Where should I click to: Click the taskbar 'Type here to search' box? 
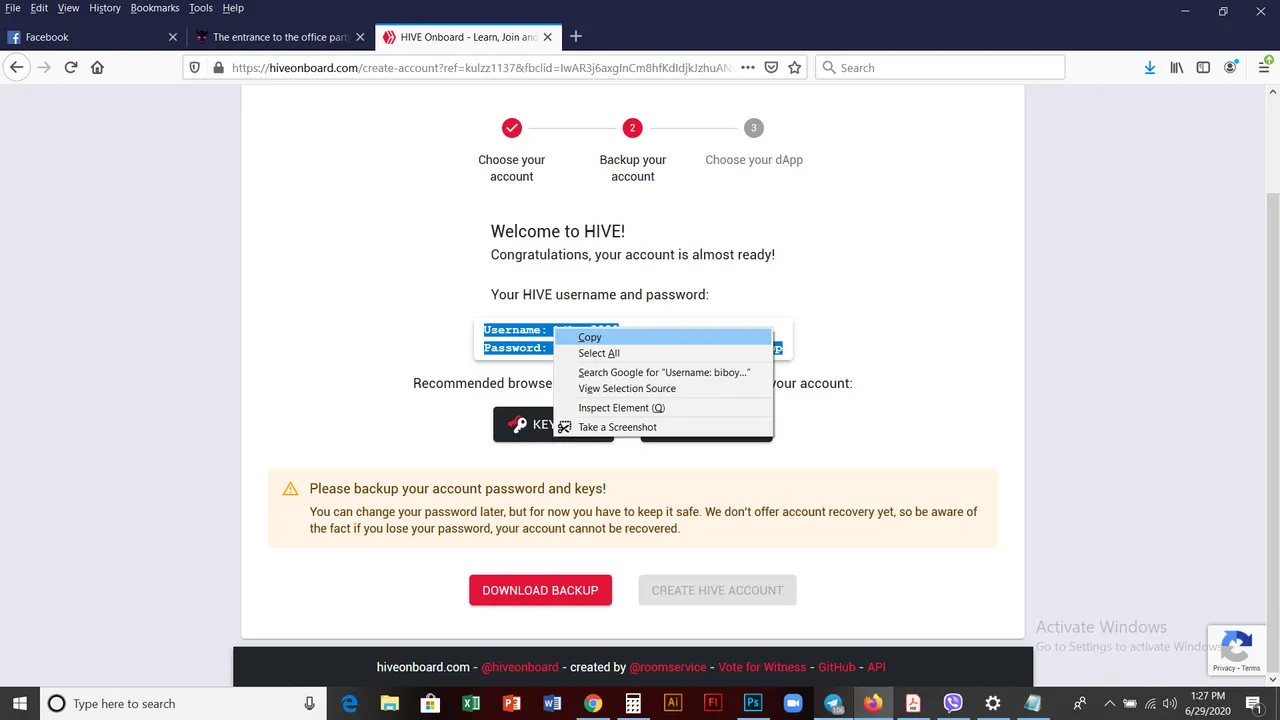tap(183, 703)
